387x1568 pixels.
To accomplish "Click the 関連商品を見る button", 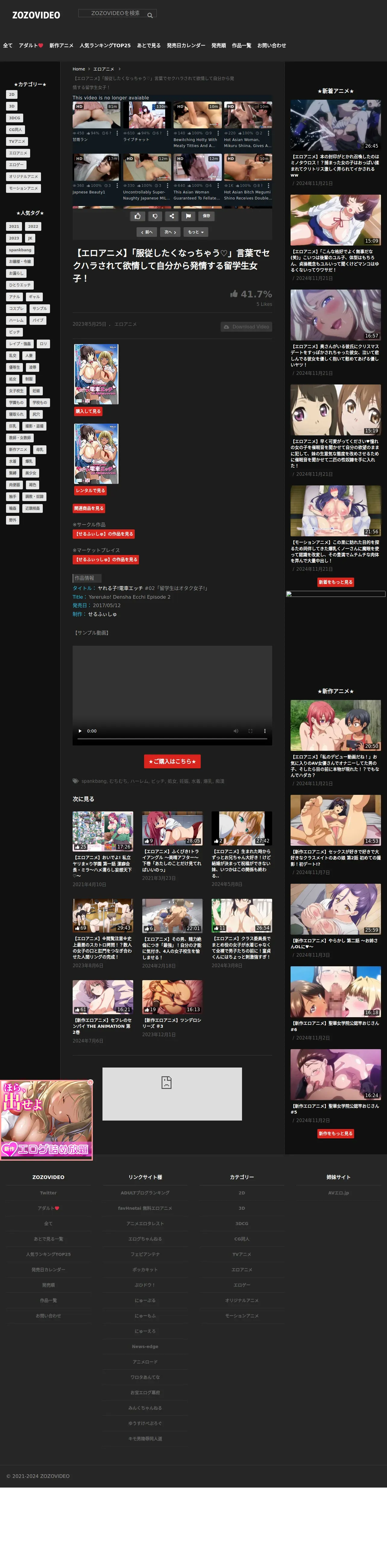I will click(89, 508).
